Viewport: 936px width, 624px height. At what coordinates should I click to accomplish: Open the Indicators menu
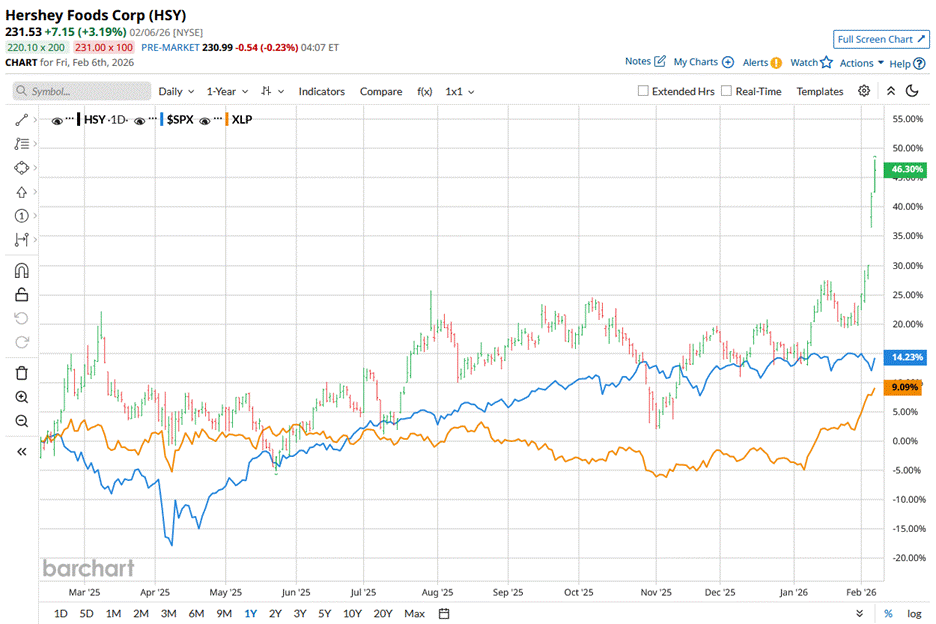[x=321, y=91]
